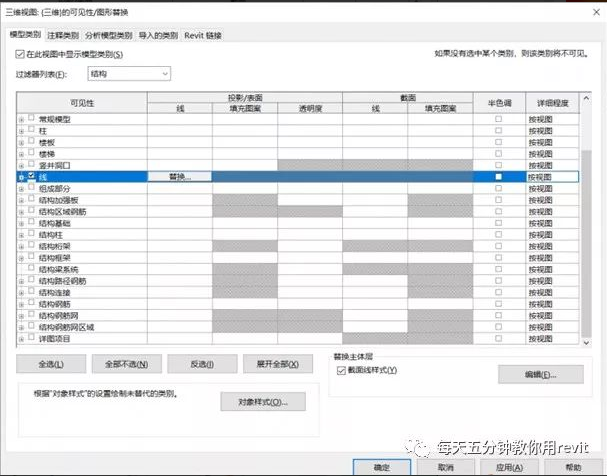Click 按视图 detail level in 线 row
This screenshot has width=607, height=476.
[x=552, y=177]
